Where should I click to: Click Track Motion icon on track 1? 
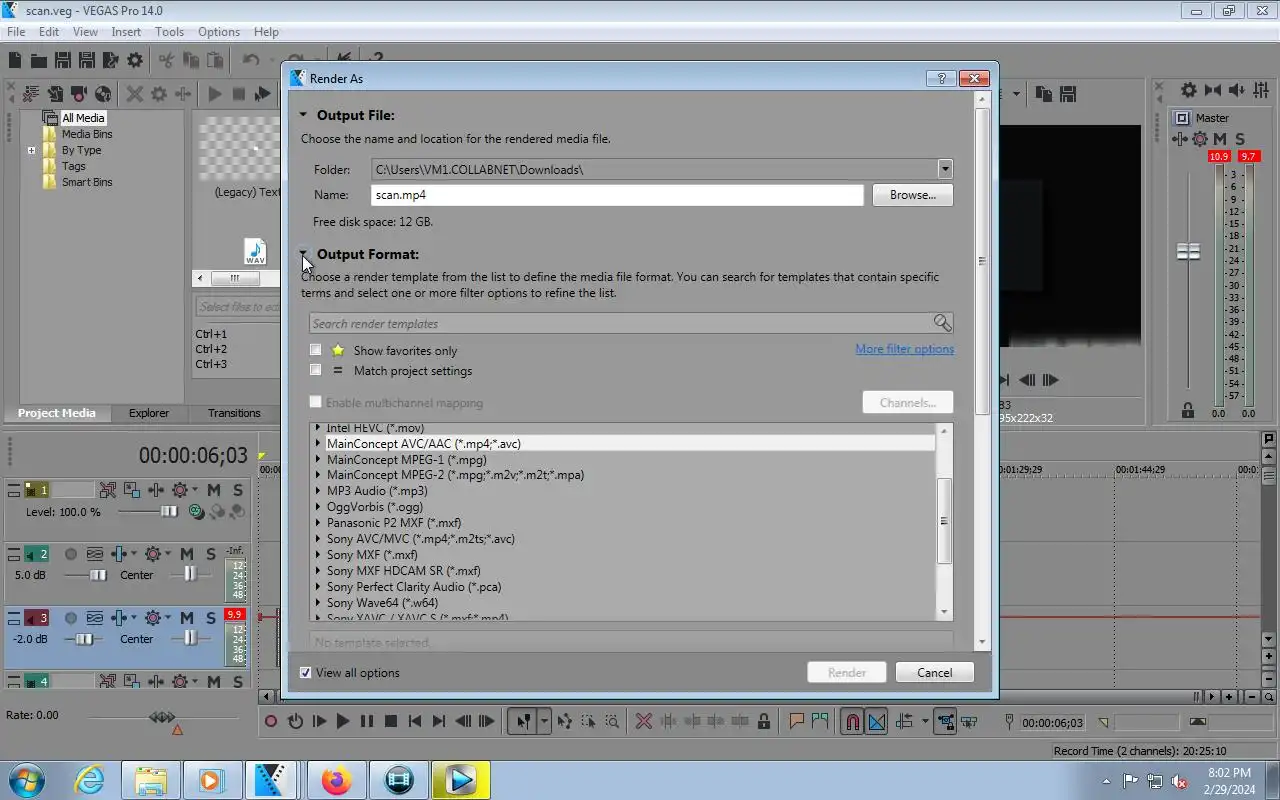(132, 490)
